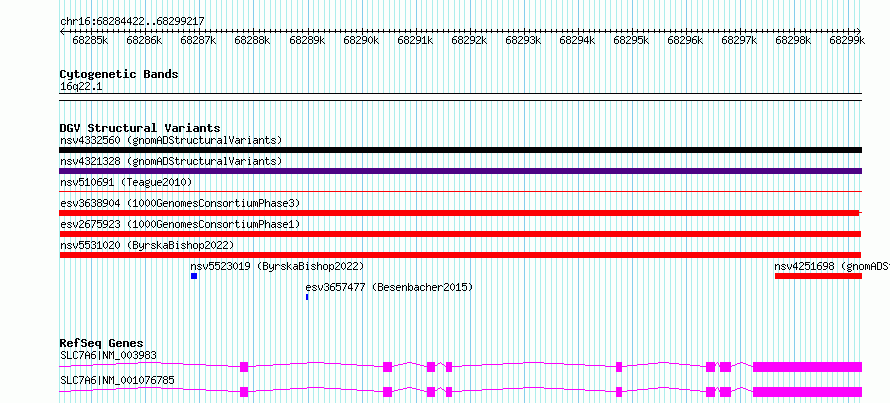Click the 68285k ruler position
Image resolution: width=890 pixels, height=403 pixels.
pyautogui.click(x=90, y=40)
